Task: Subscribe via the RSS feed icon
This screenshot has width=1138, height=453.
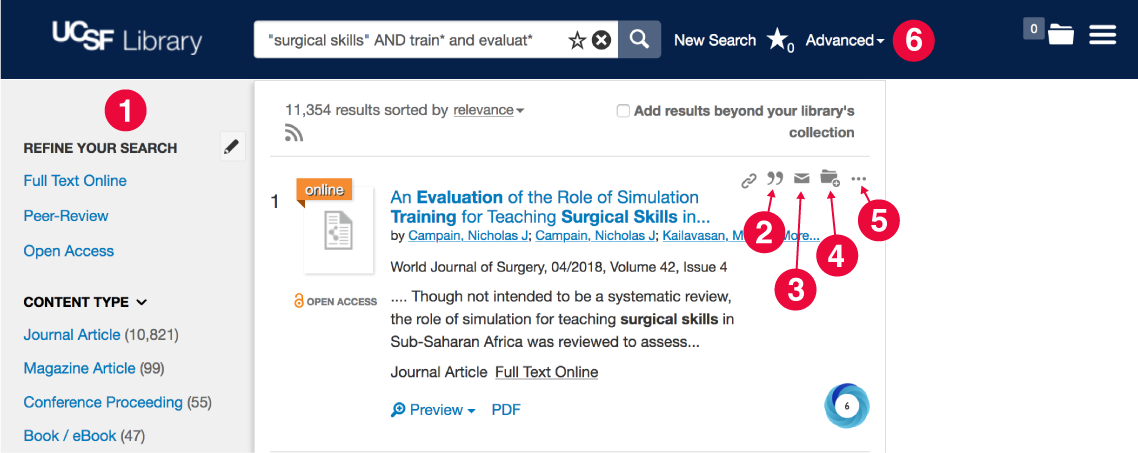Action: pos(294,133)
